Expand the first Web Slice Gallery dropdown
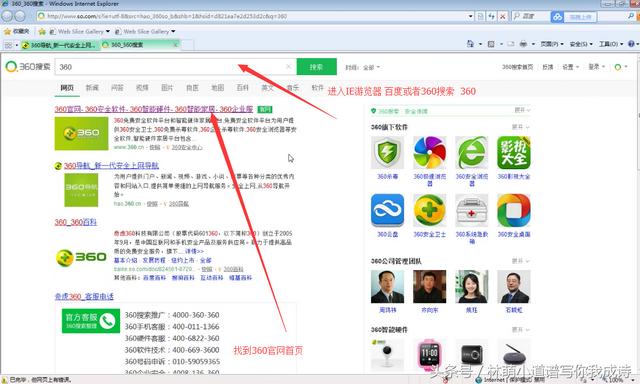640x384 pixels. pos(108,31)
